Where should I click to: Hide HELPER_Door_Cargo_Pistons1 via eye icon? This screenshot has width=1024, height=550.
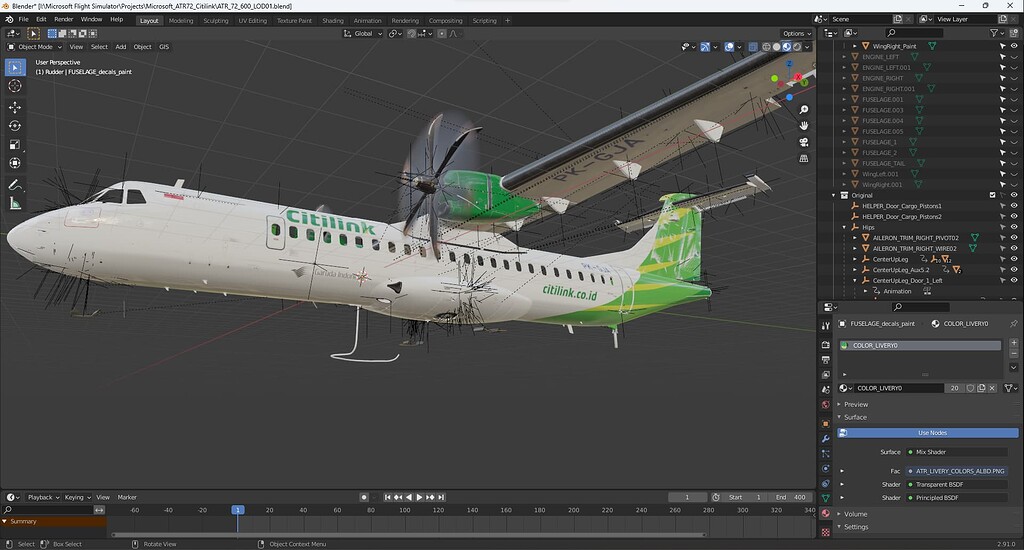click(x=1014, y=206)
